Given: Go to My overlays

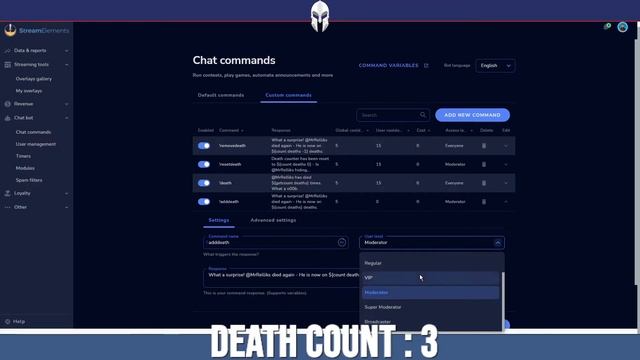Looking at the screenshot, I should pyautogui.click(x=29, y=91).
